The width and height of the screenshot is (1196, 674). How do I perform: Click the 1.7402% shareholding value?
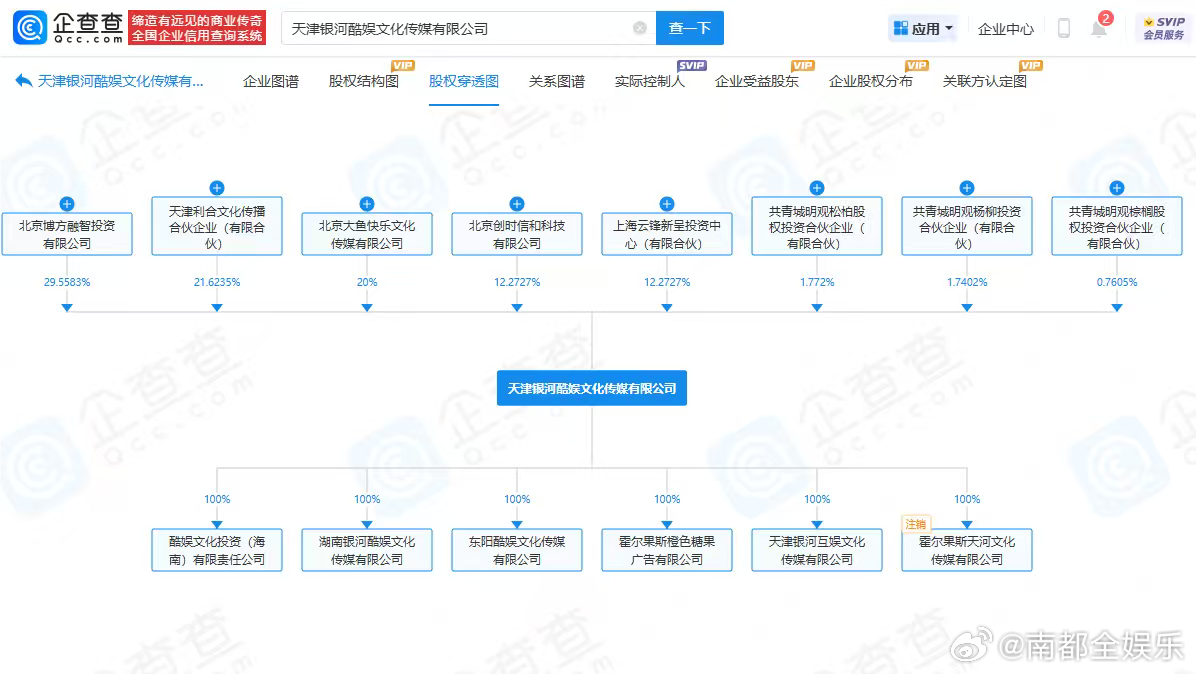click(966, 282)
